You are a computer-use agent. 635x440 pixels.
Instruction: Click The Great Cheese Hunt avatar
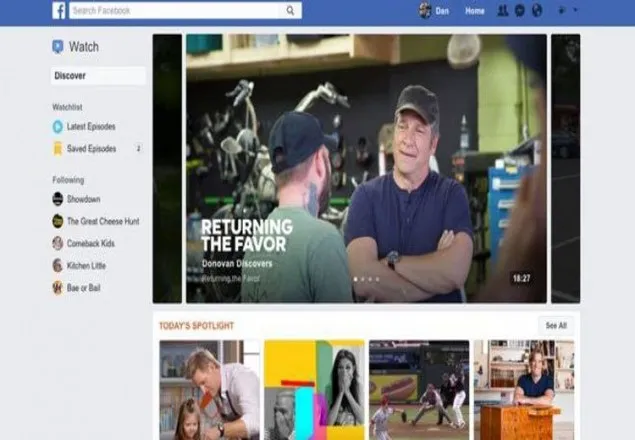(x=58, y=221)
